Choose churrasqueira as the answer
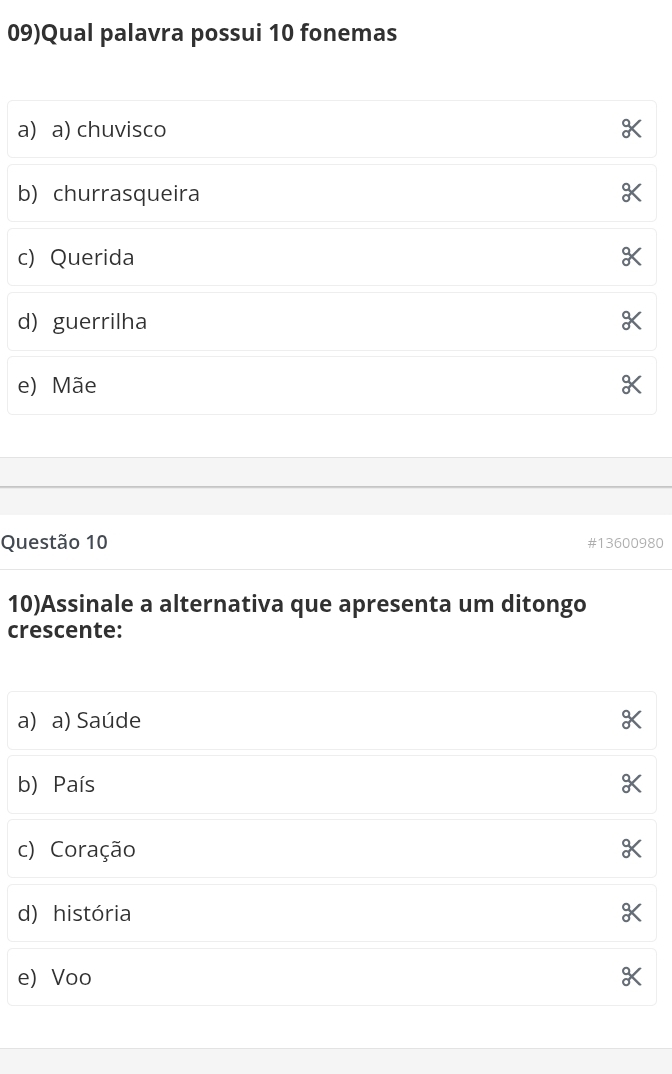The image size is (672, 1074). [126, 193]
